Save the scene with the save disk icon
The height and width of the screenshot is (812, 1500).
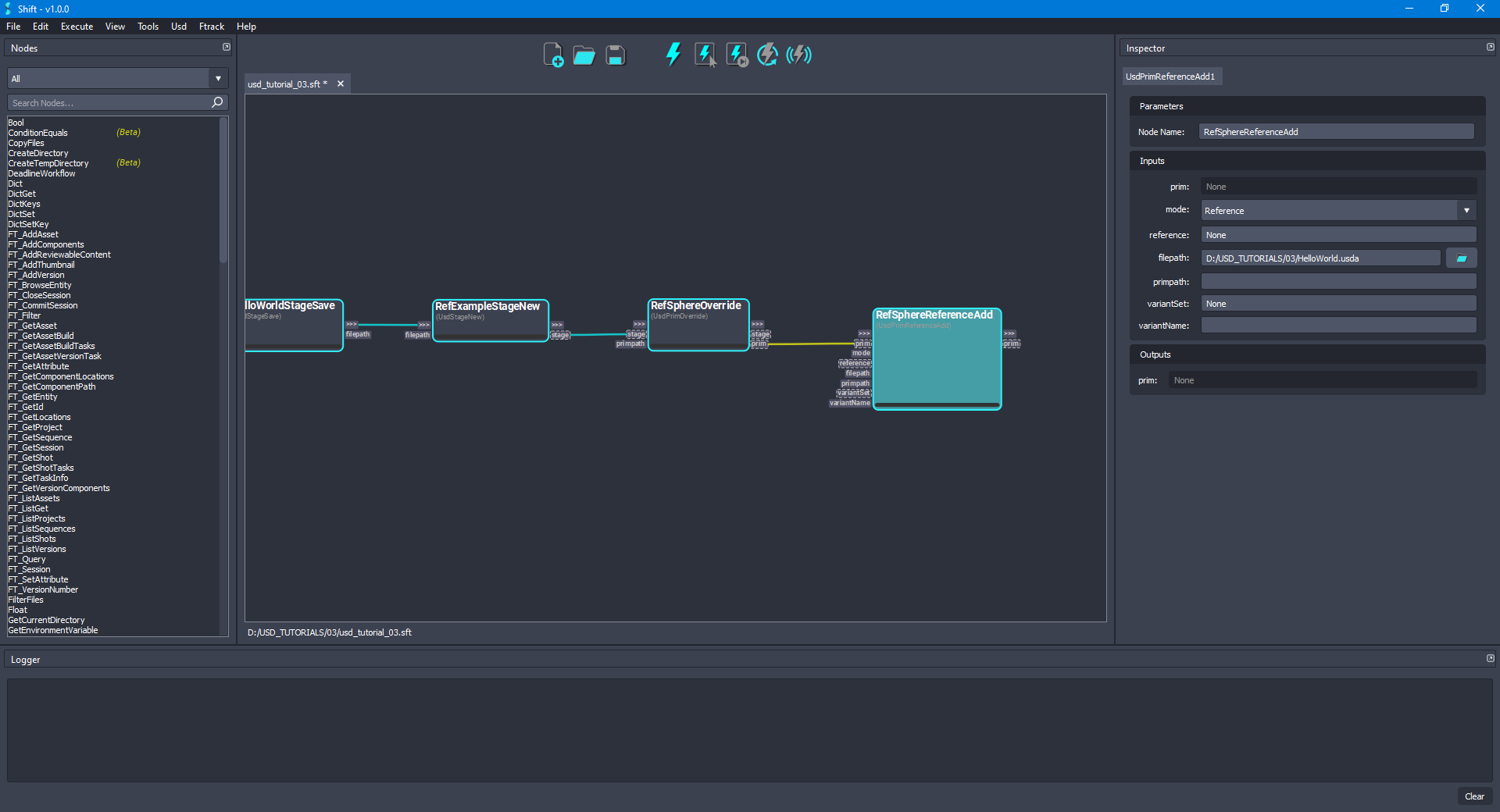coord(615,55)
